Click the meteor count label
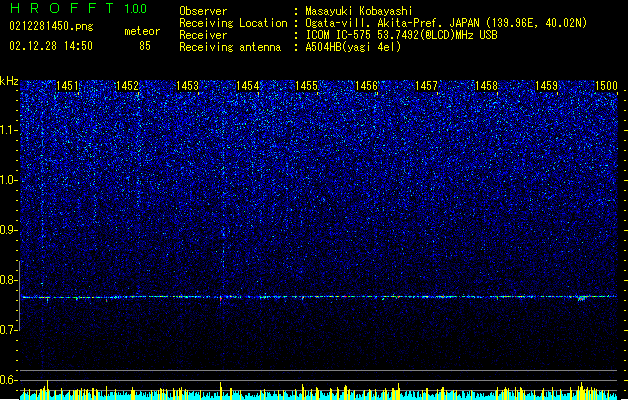629x400 pixels. [x=142, y=31]
